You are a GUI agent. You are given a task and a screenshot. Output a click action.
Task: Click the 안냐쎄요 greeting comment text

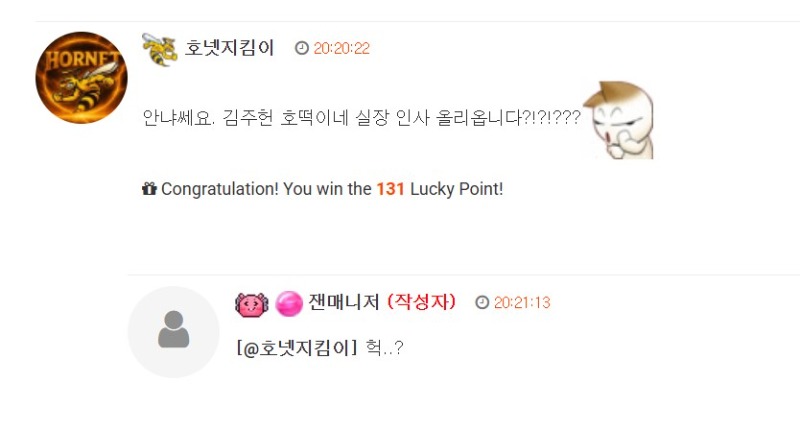tap(361, 118)
